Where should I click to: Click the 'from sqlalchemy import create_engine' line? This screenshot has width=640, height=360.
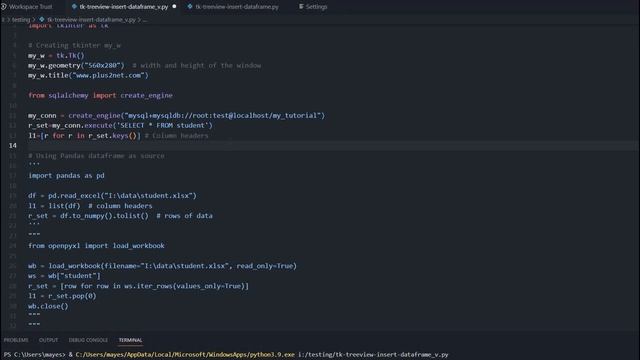pyautogui.click(x=100, y=95)
